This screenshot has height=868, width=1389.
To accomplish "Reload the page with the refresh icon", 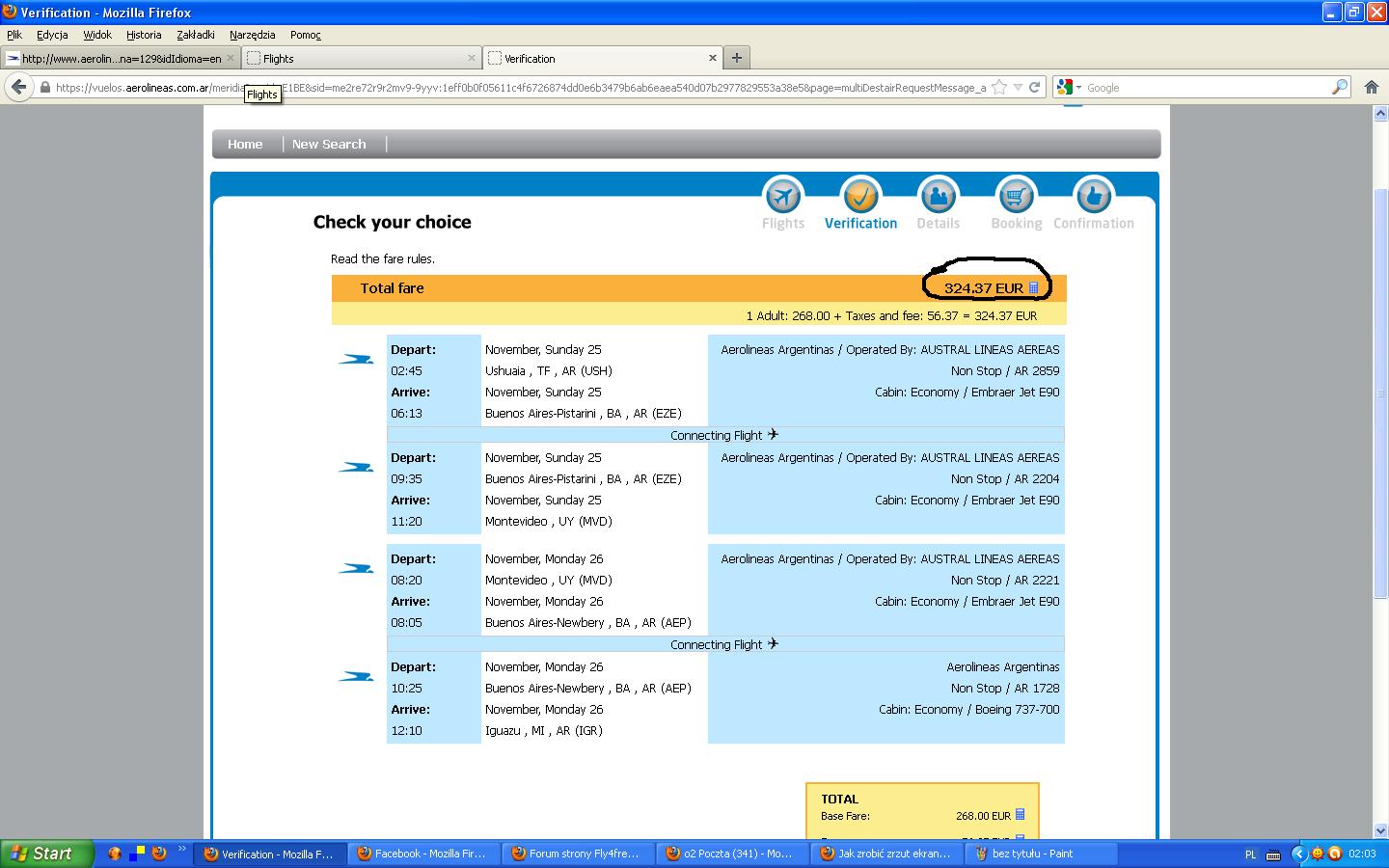I will (1034, 87).
